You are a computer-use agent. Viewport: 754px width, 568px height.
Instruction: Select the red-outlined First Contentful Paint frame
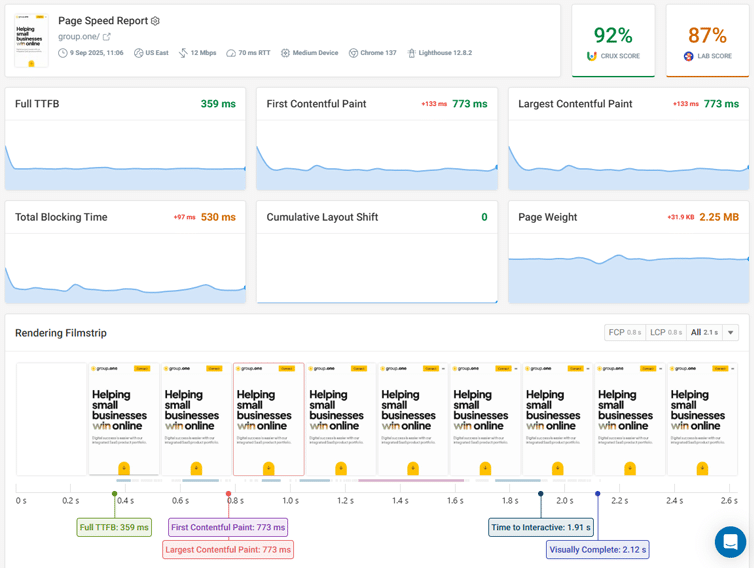[x=268, y=418]
